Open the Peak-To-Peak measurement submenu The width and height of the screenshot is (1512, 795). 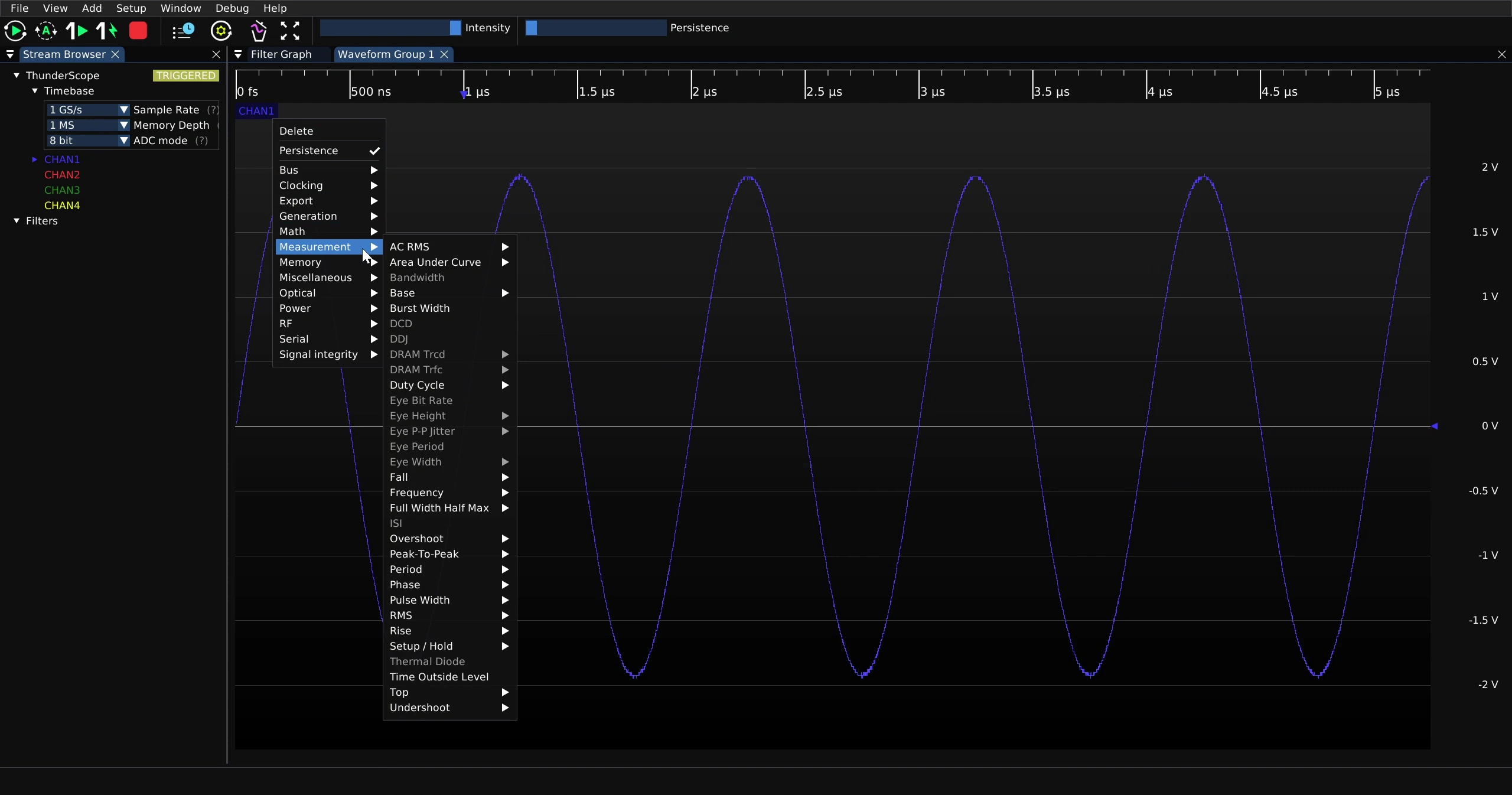[x=449, y=554]
